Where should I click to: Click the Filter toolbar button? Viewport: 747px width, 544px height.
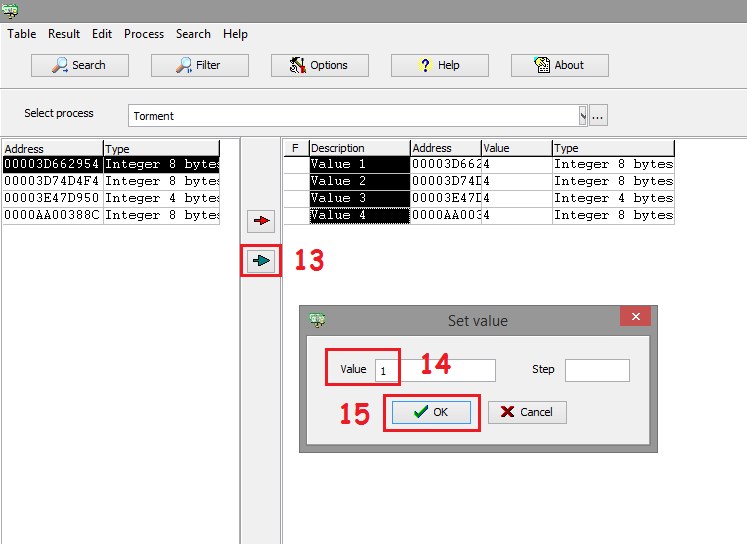pos(200,65)
